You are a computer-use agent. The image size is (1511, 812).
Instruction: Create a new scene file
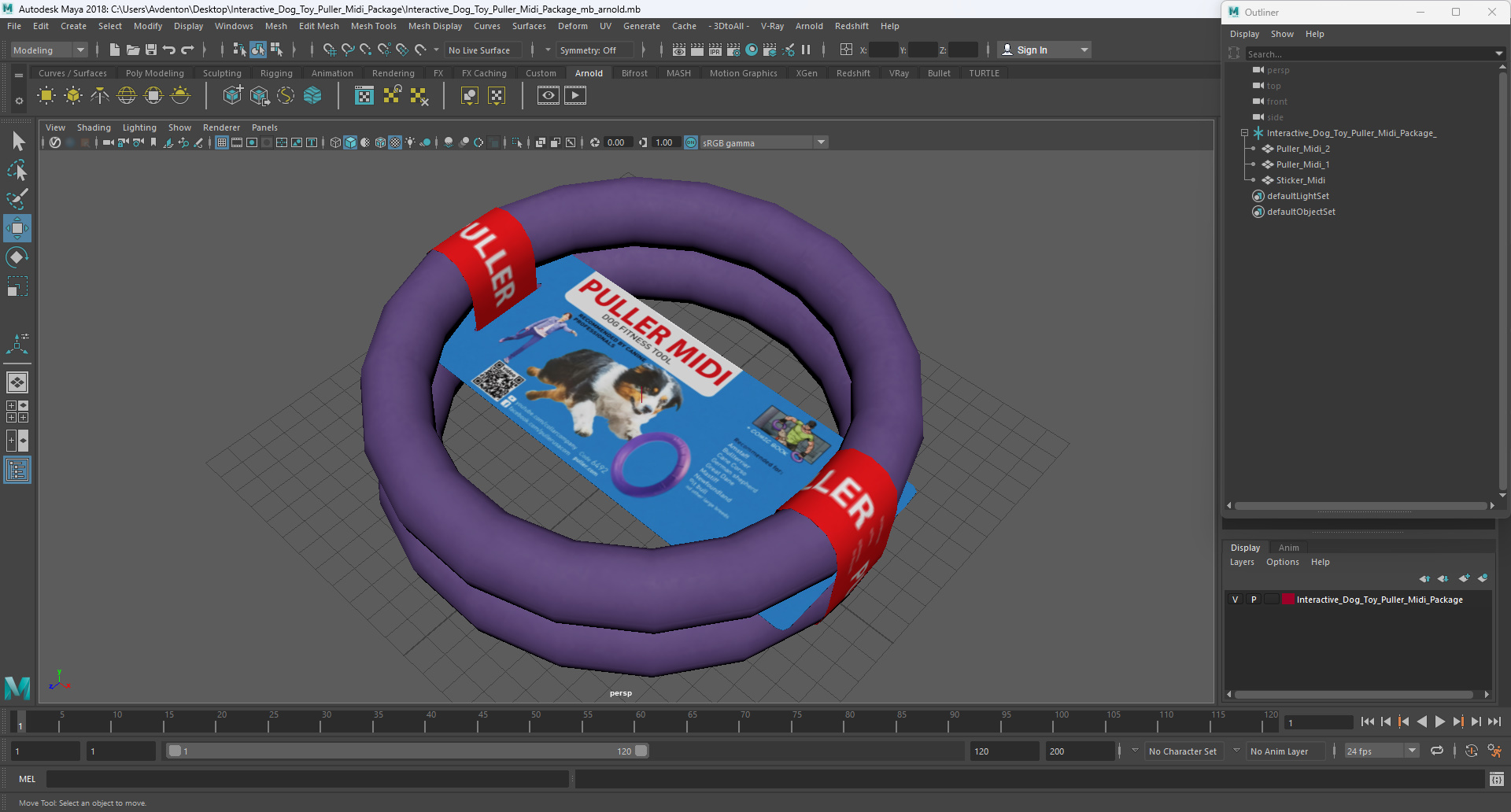pos(114,50)
